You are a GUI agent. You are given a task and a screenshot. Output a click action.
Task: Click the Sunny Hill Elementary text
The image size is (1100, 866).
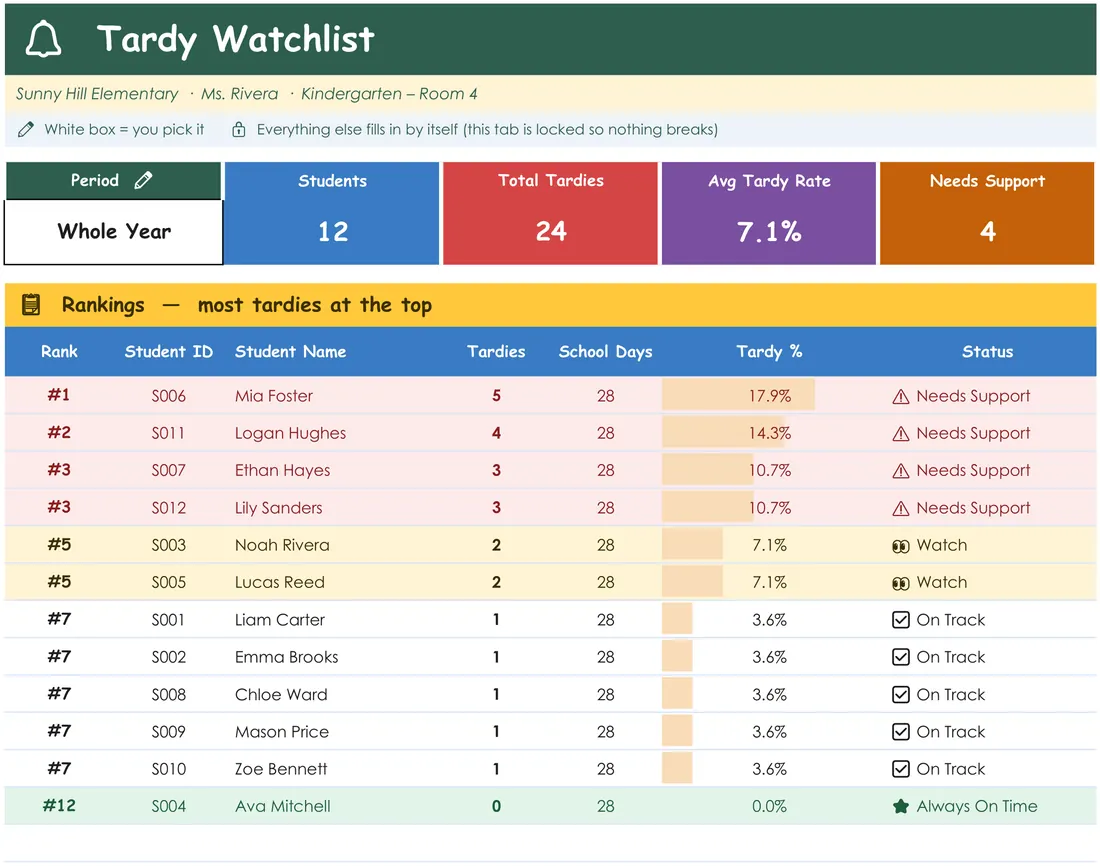tap(97, 94)
